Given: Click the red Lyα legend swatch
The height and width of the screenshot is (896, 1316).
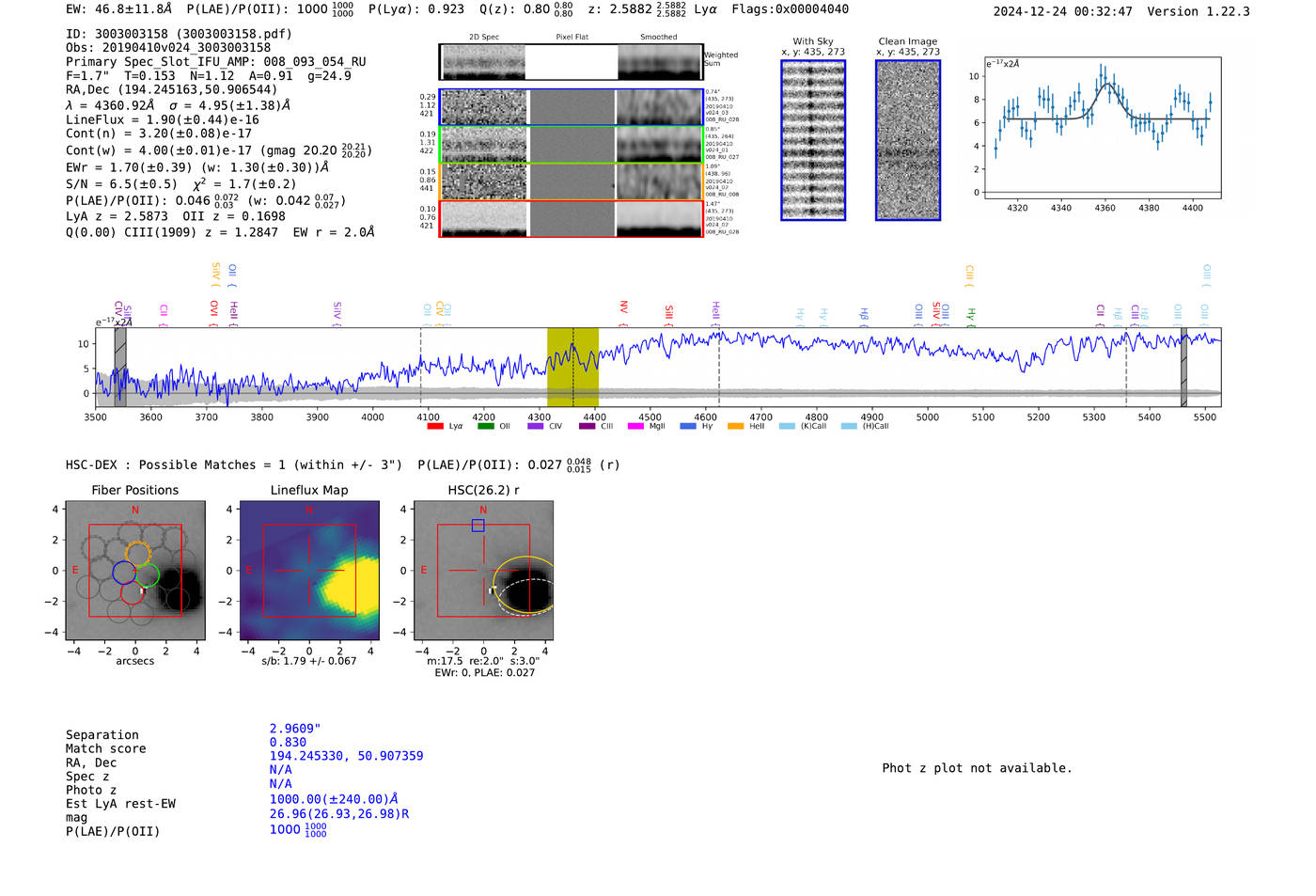Looking at the screenshot, I should click(434, 427).
